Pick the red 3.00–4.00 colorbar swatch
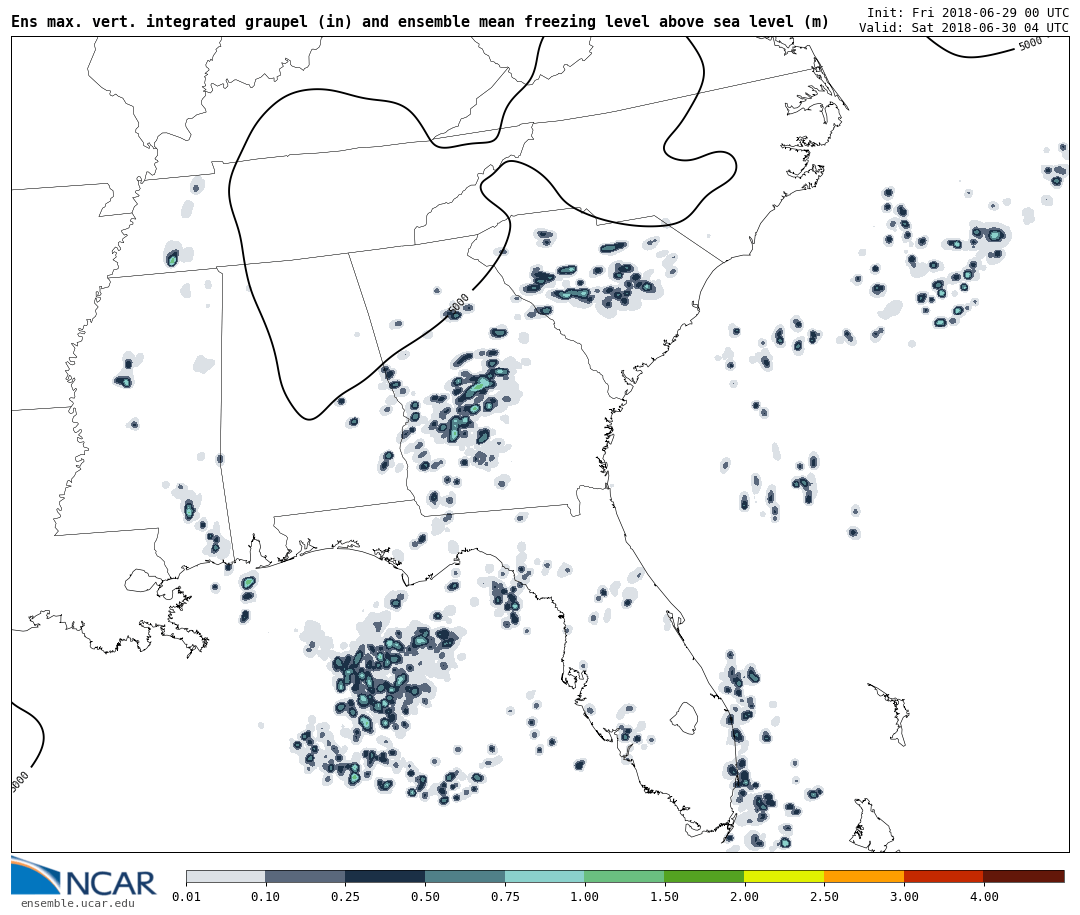1080x915 pixels. point(943,876)
